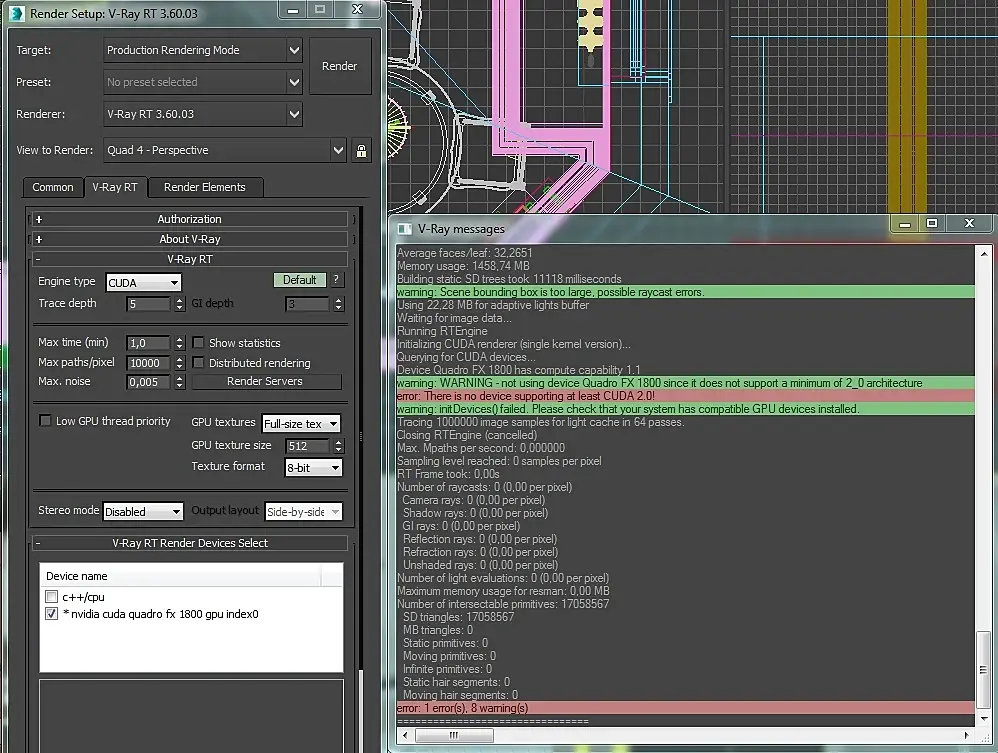This screenshot has width=998, height=753.
Task: Open the Target rendering mode dropdown
Action: tap(202, 50)
